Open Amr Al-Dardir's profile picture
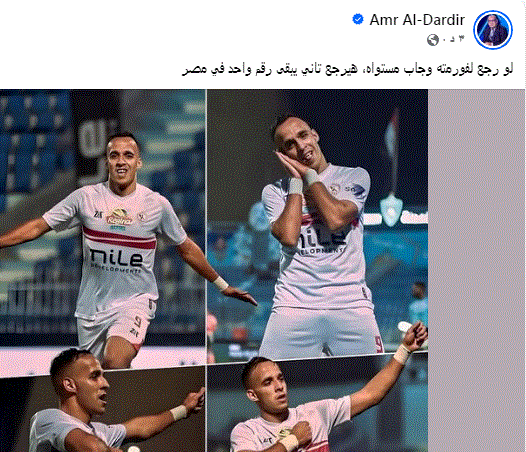526x452 pixels. point(493,30)
